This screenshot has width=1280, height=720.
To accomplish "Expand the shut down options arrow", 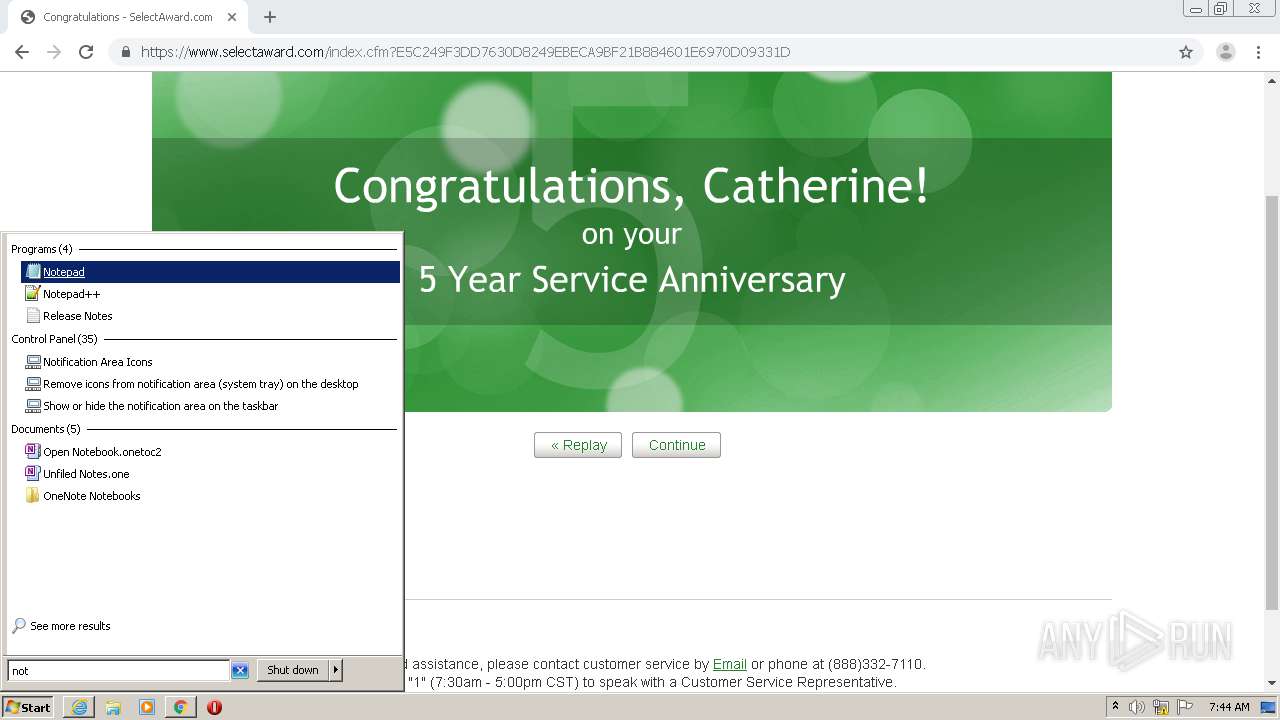I will (x=336, y=670).
